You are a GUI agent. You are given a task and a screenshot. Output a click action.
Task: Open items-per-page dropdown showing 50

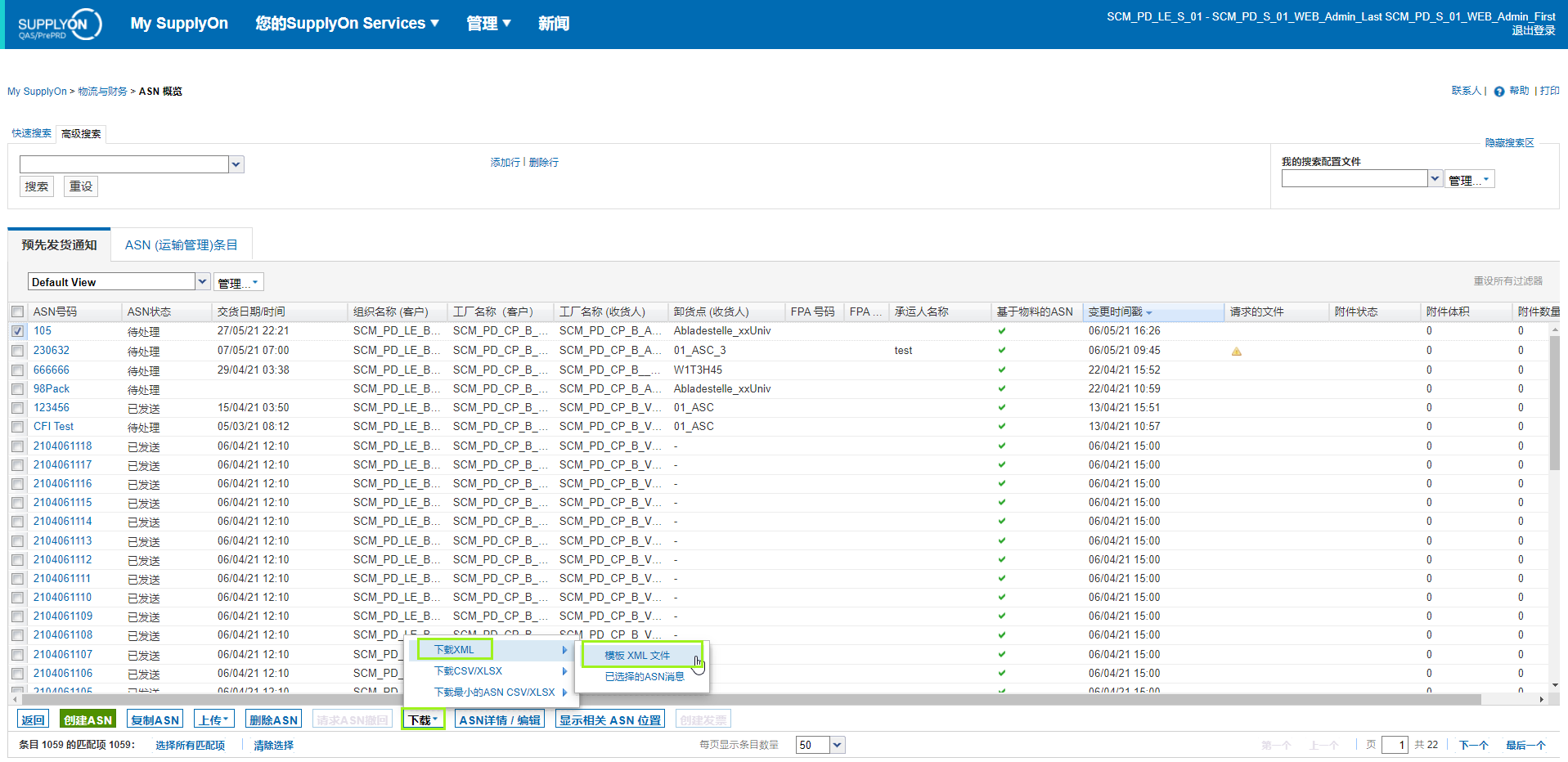(838, 745)
